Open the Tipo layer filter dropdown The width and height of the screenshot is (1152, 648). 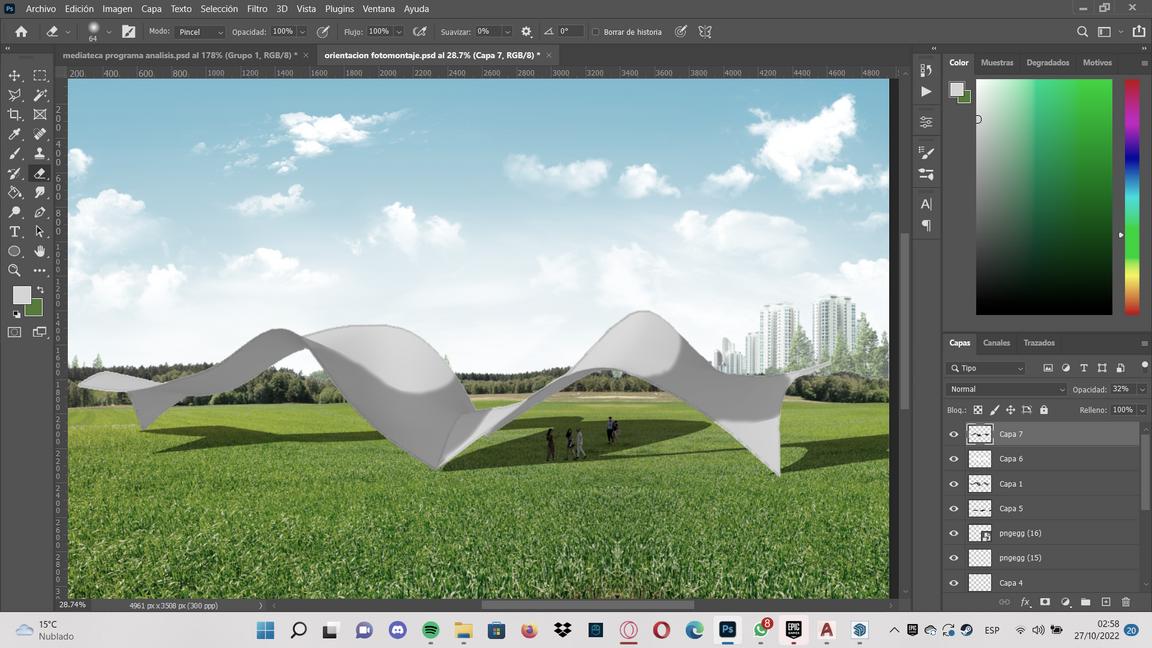(x=986, y=368)
